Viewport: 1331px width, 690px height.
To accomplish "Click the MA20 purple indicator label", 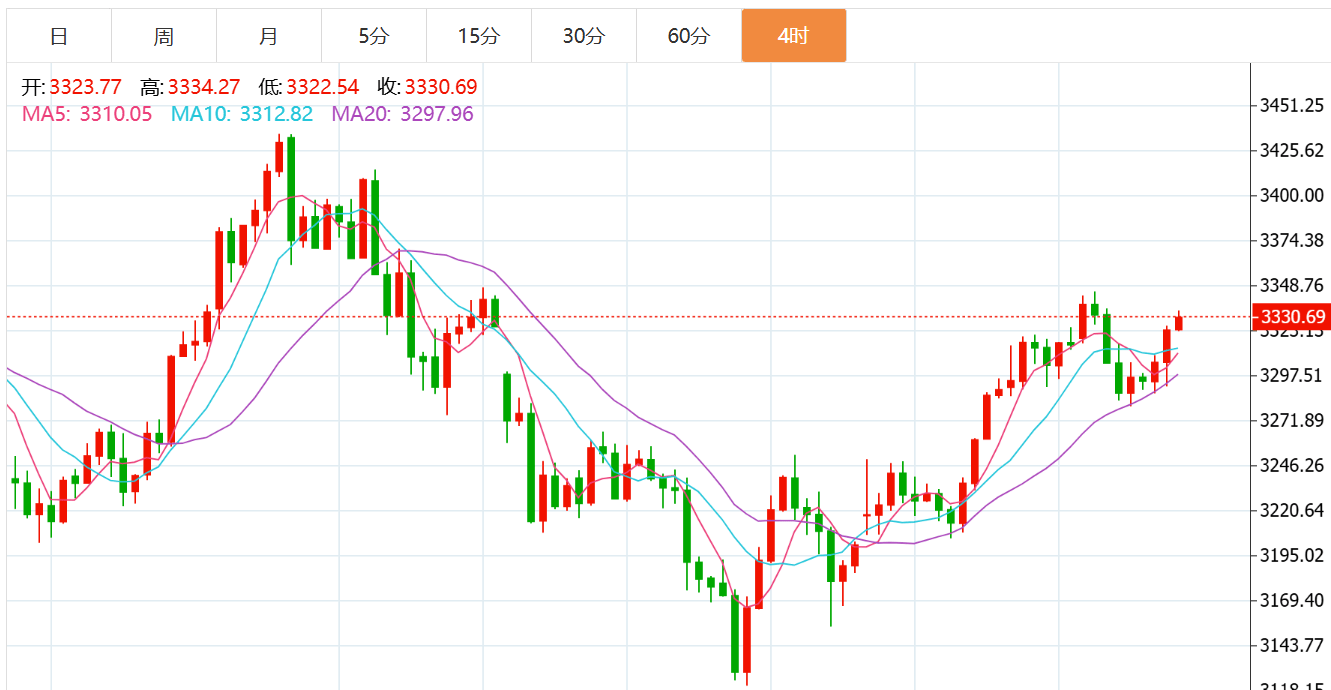I will click(402, 114).
